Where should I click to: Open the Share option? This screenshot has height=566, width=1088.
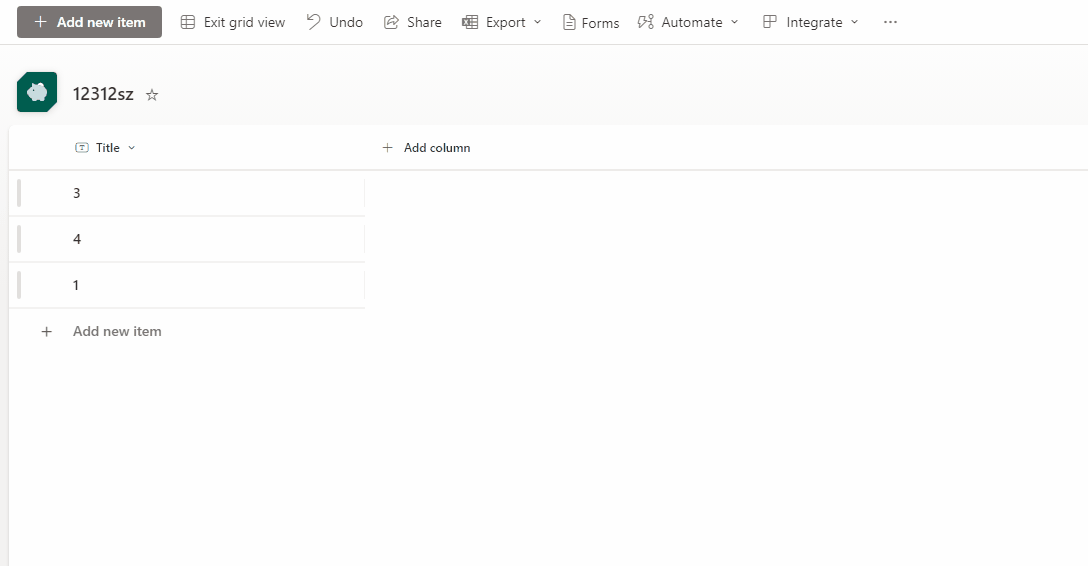[x=413, y=22]
